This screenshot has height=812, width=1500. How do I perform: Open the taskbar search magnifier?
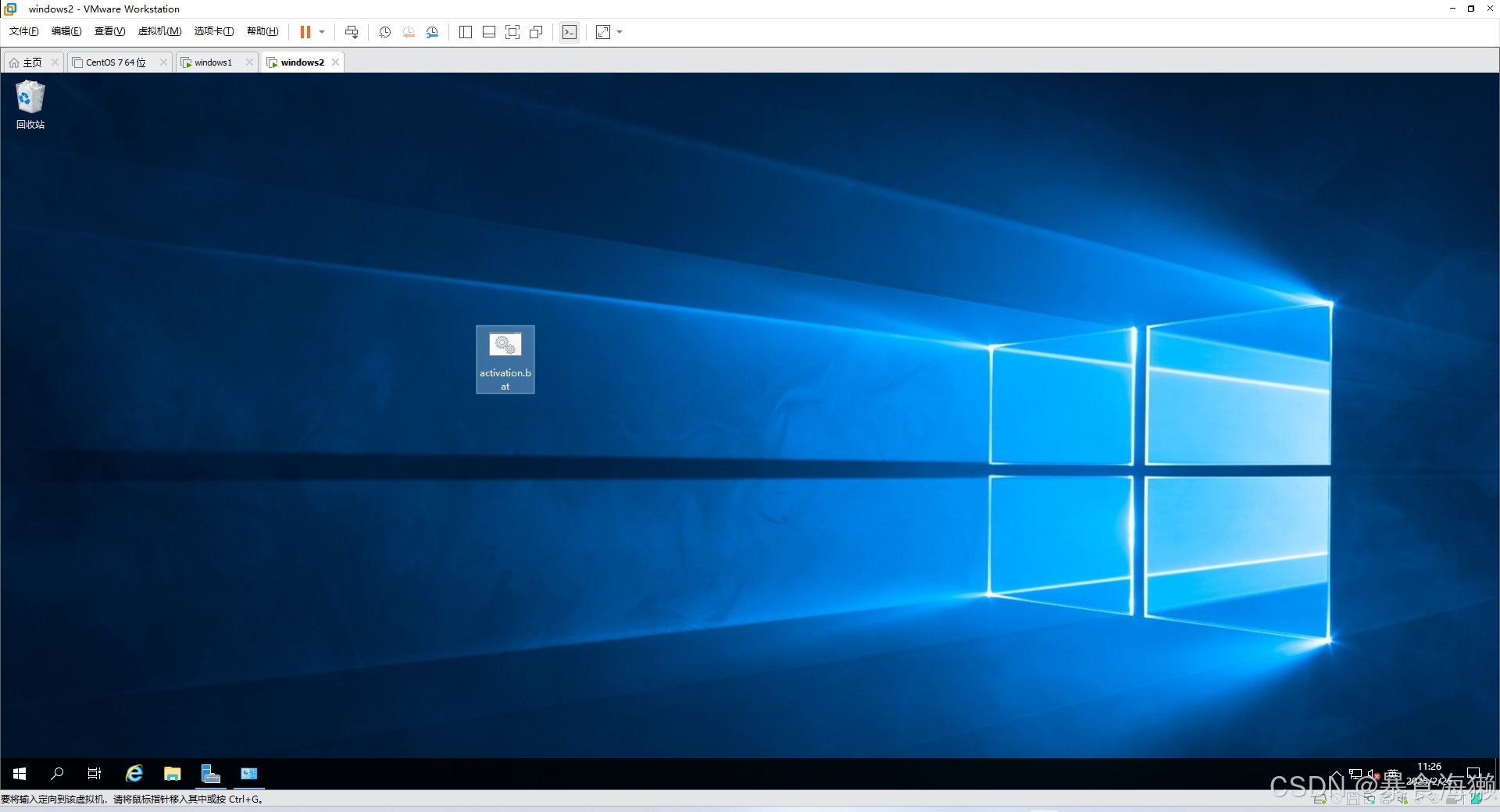(x=57, y=774)
